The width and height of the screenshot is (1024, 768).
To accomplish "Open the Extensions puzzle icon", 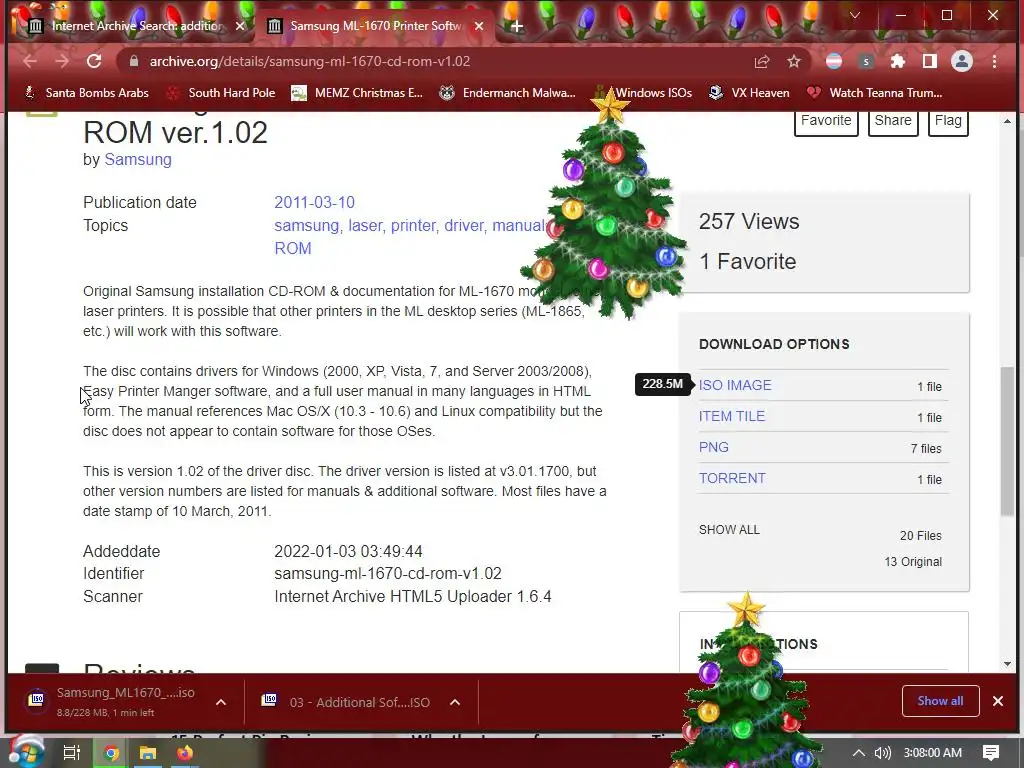I will (898, 61).
